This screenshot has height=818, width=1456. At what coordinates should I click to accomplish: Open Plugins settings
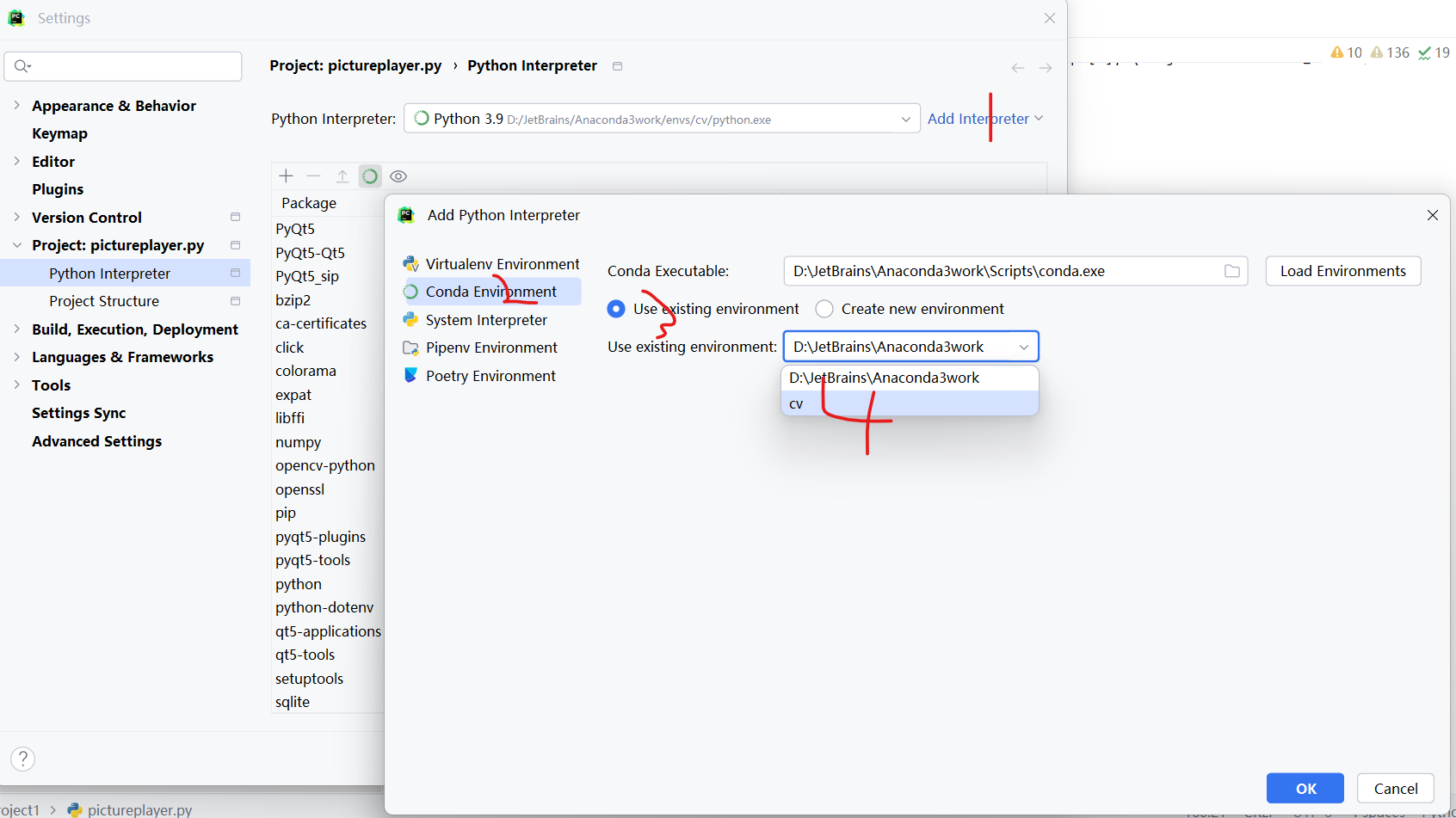pos(58,189)
